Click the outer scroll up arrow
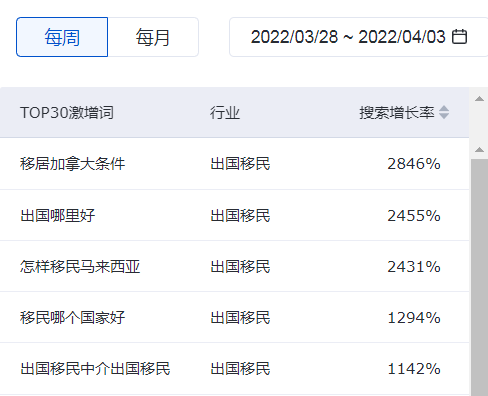Image resolution: width=488 pixels, height=396 pixels. [x=479, y=99]
